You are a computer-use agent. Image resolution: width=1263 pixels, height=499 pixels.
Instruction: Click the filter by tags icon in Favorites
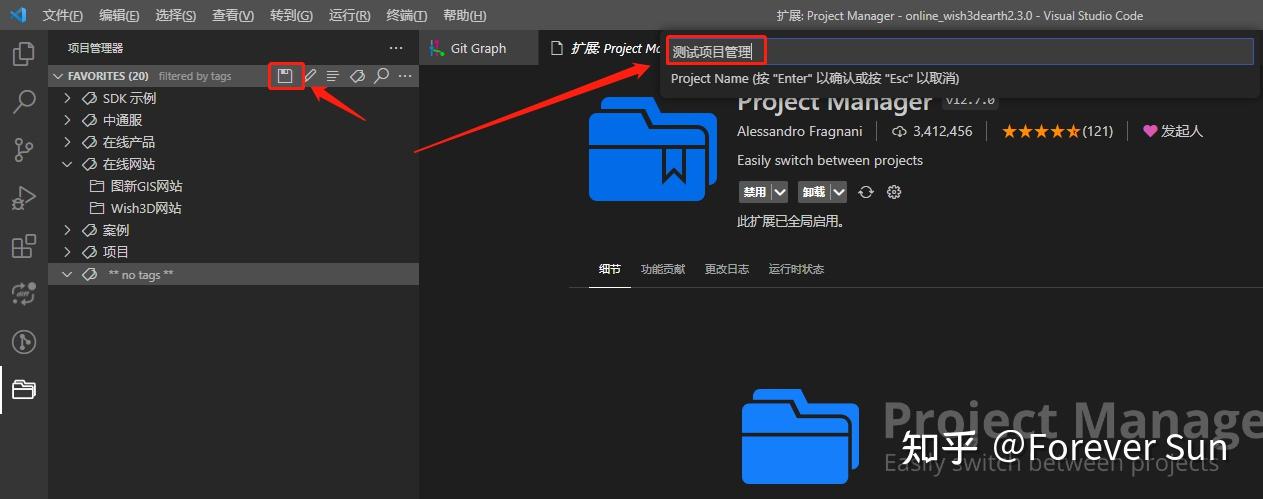357,76
